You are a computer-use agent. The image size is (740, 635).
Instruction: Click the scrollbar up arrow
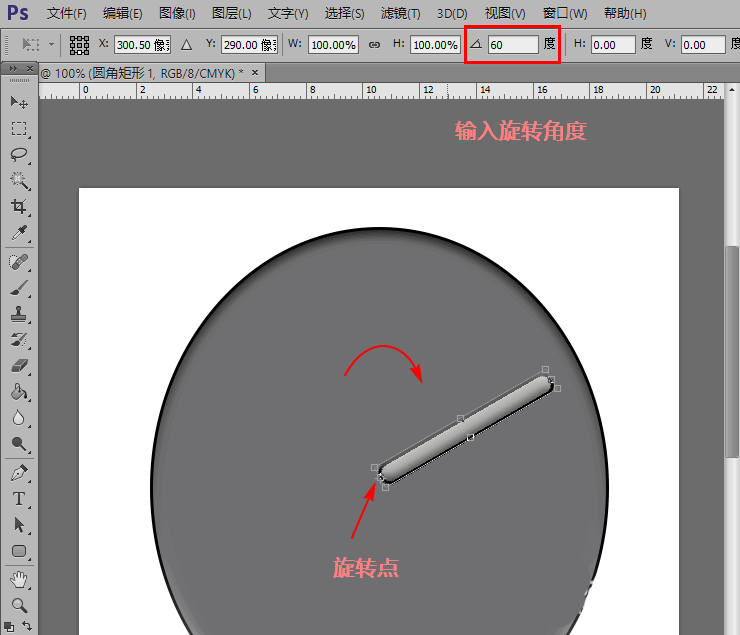click(732, 89)
